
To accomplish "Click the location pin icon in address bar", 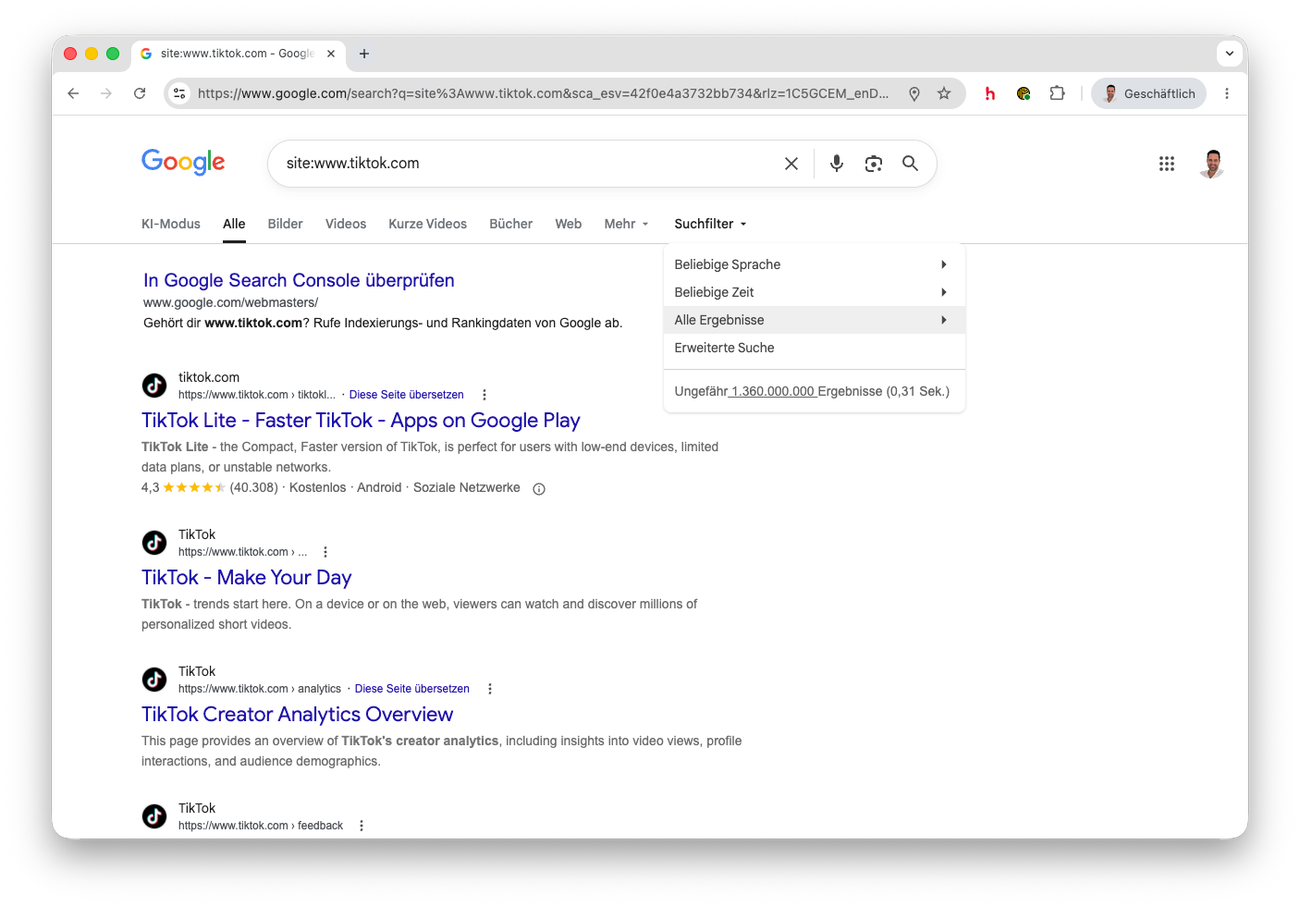I will point(914,93).
